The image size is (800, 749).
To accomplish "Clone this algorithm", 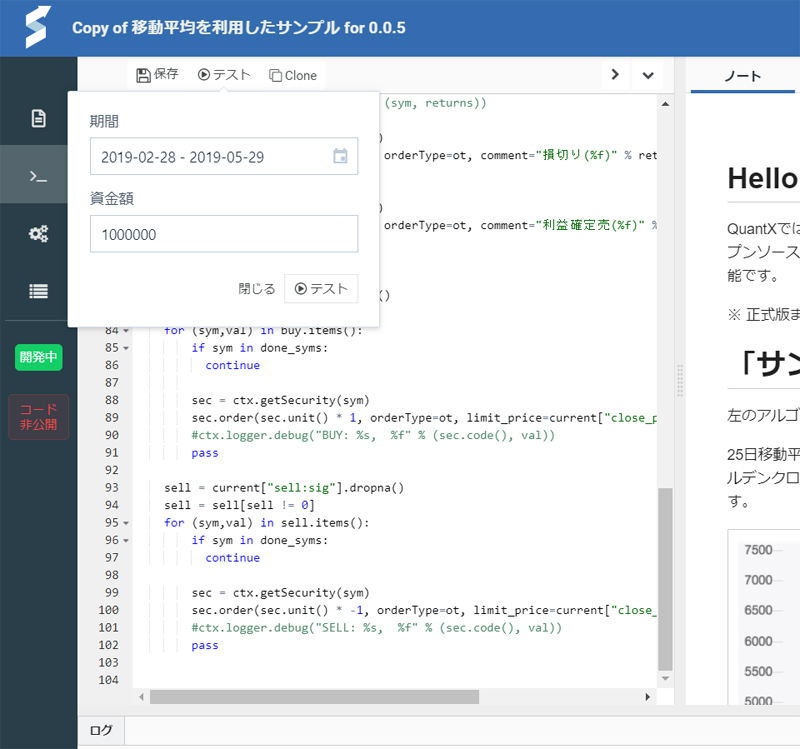I will tap(293, 76).
